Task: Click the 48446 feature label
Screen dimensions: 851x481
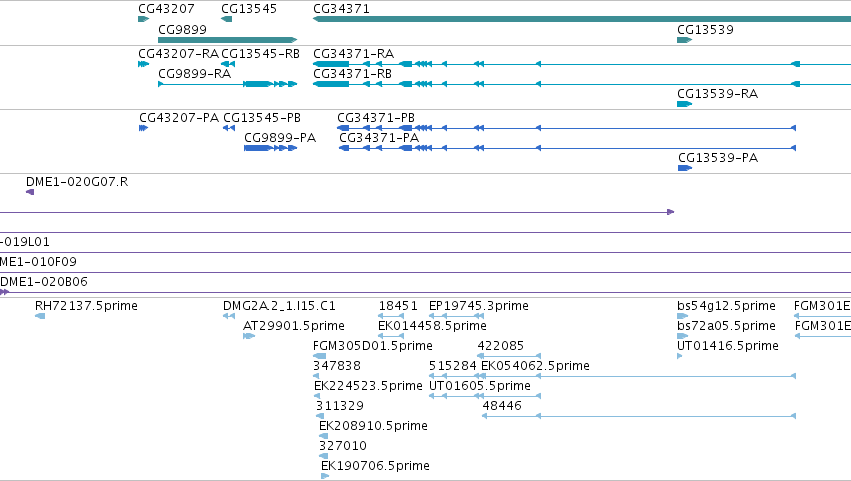Action: (x=502, y=406)
